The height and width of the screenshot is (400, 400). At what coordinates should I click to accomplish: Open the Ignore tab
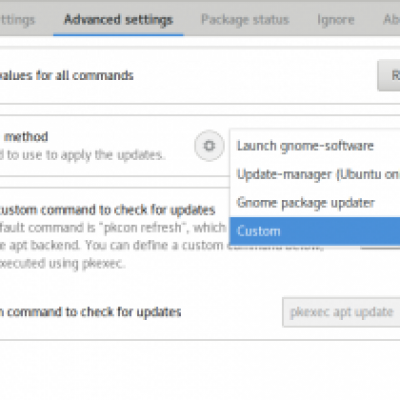[x=336, y=20]
